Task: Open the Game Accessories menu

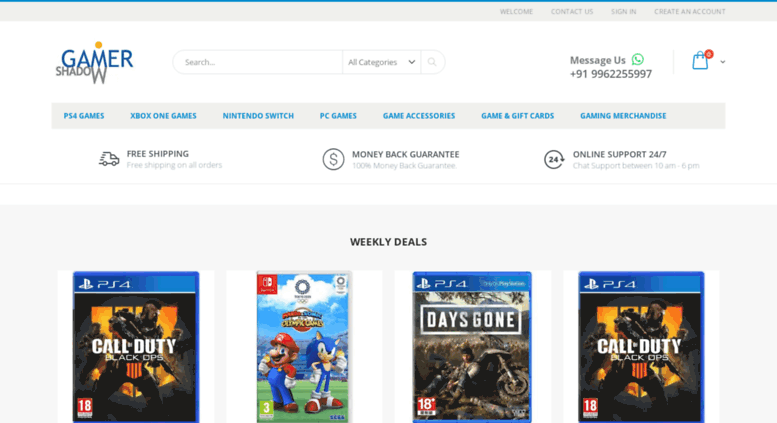Action: pos(419,116)
